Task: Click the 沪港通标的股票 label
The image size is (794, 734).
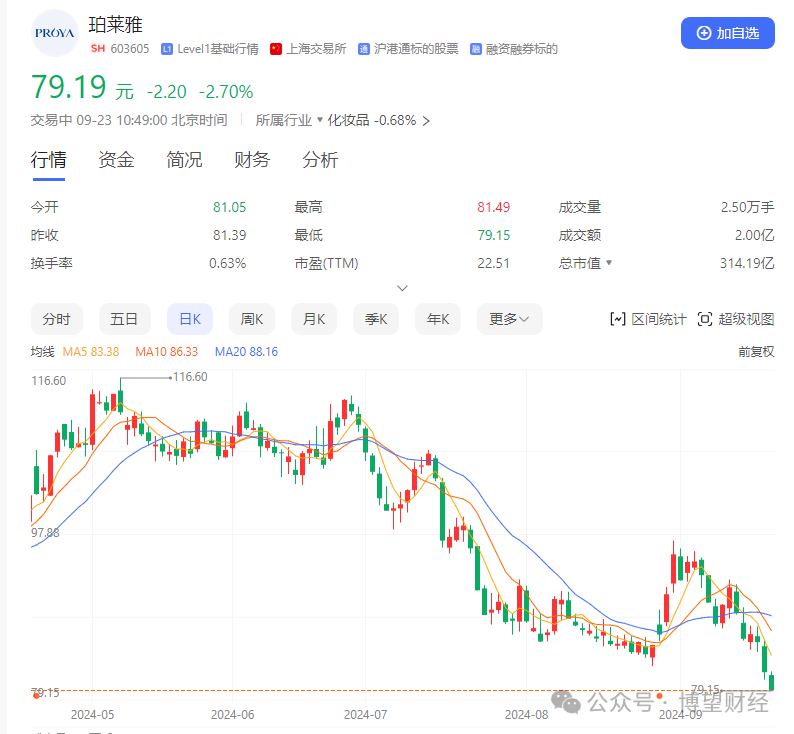Action: pos(416,49)
